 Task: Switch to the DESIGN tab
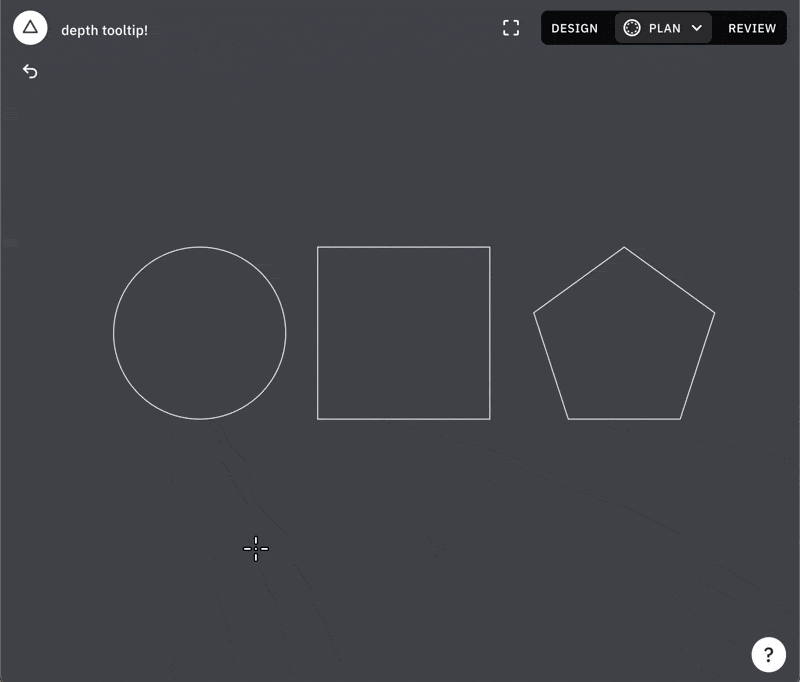tap(574, 28)
